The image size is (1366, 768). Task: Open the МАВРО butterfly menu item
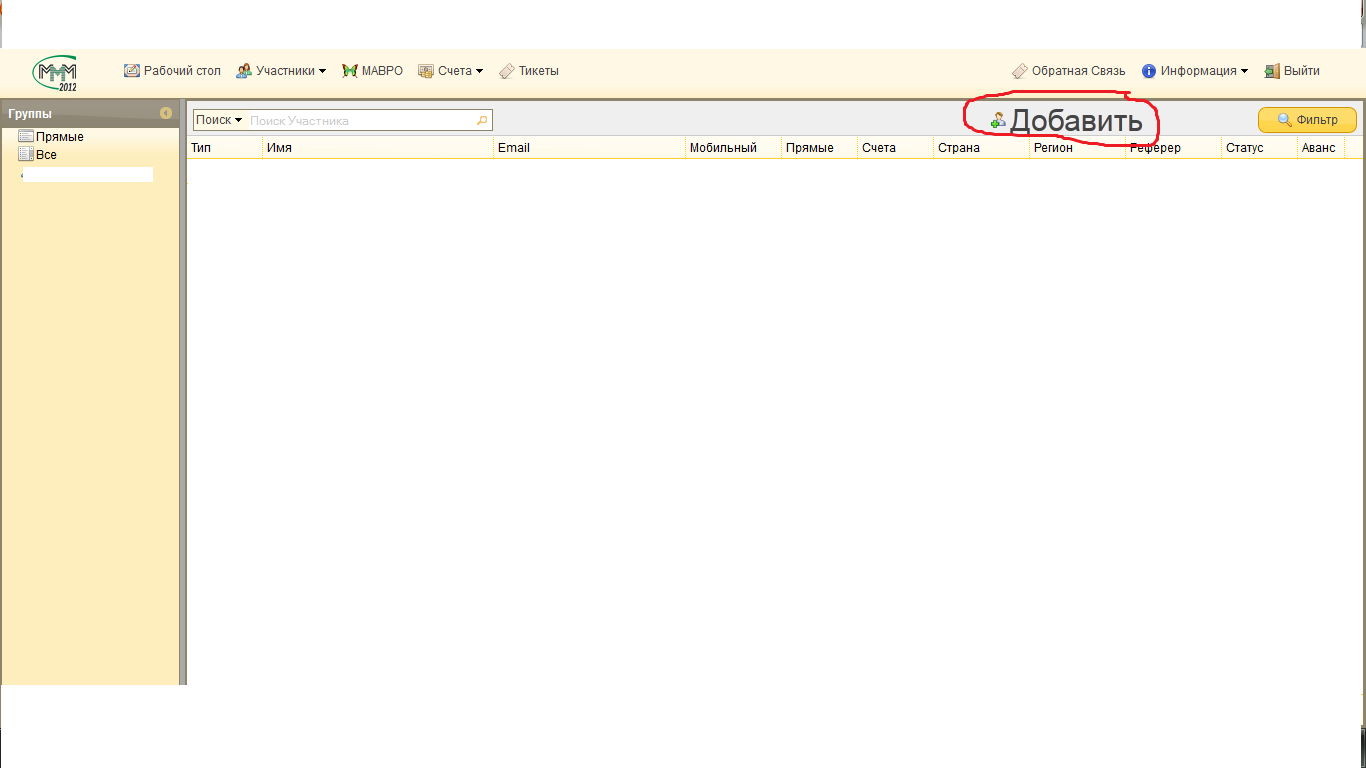click(x=372, y=71)
